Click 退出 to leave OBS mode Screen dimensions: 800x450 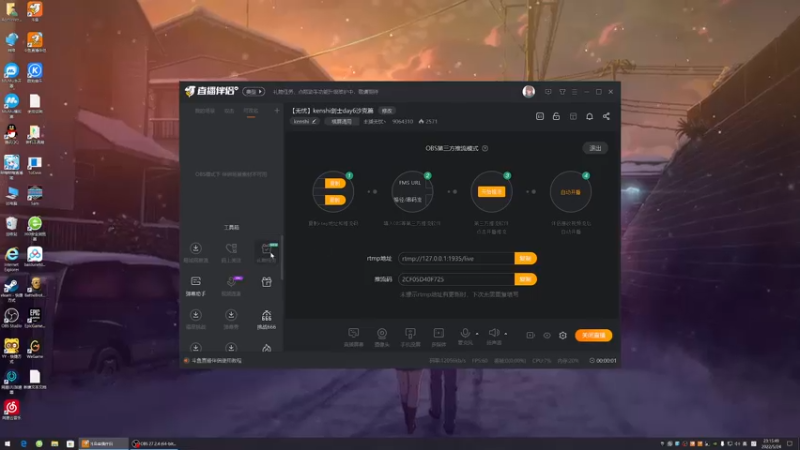tap(595, 148)
